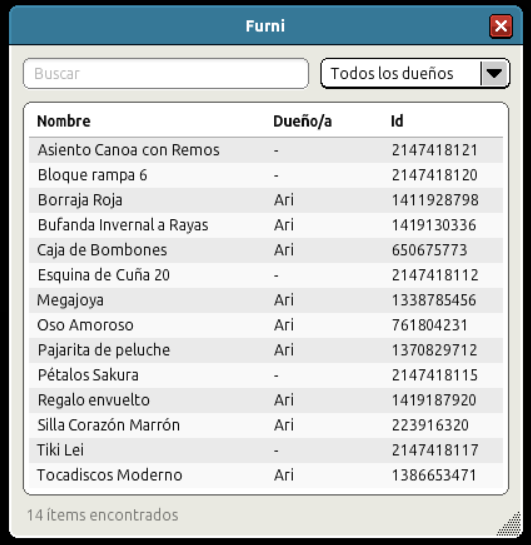Click the Furni title bar
The image size is (531, 545).
pyautogui.click(x=266, y=26)
